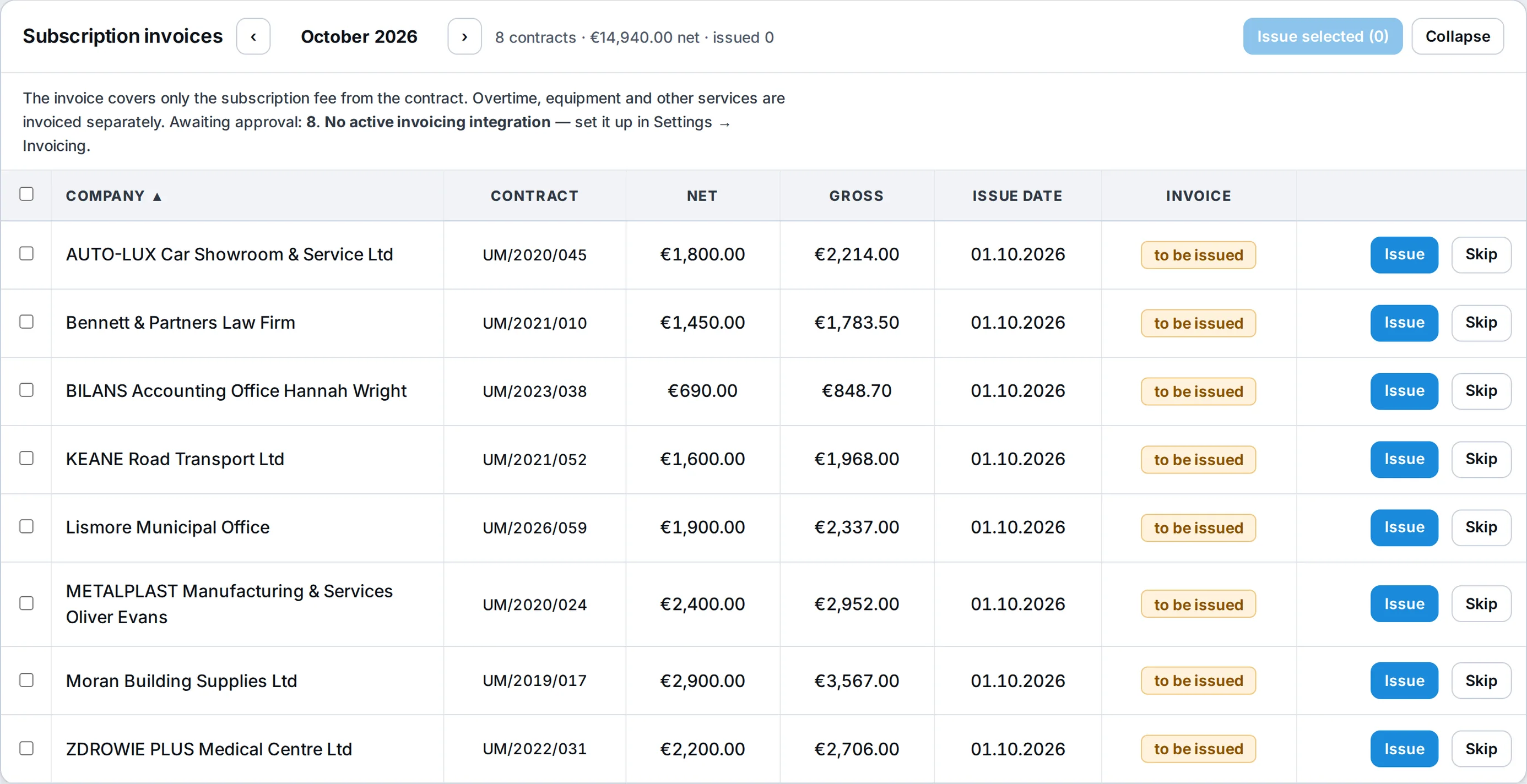Select AUTO-LUX Car Showroom row checkbox
Image resolution: width=1527 pixels, height=784 pixels.
point(26,254)
